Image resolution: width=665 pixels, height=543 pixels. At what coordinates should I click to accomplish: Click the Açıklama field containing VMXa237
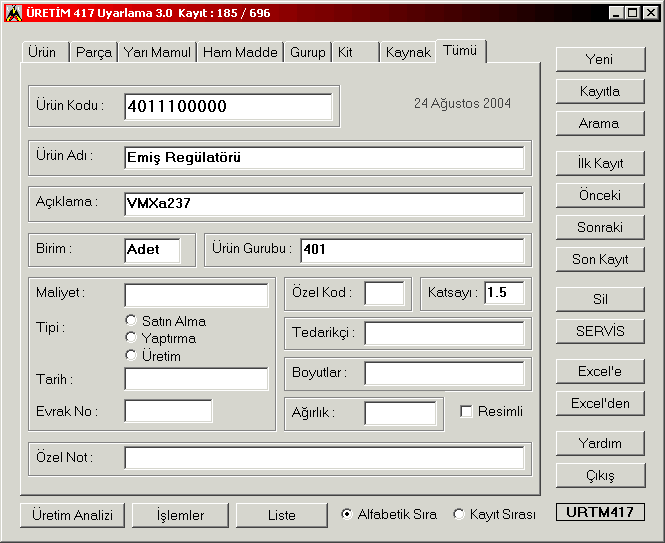pyautogui.click(x=324, y=204)
